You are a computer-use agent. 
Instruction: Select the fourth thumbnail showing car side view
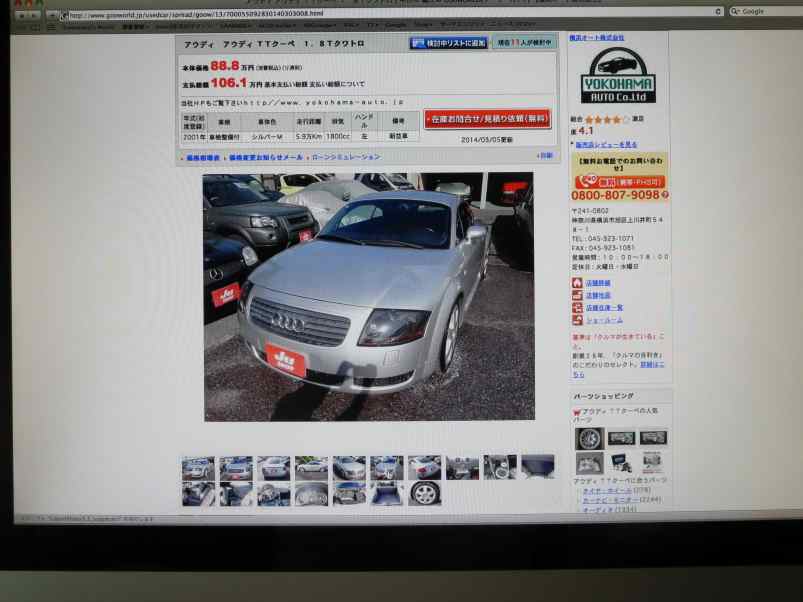click(311, 468)
